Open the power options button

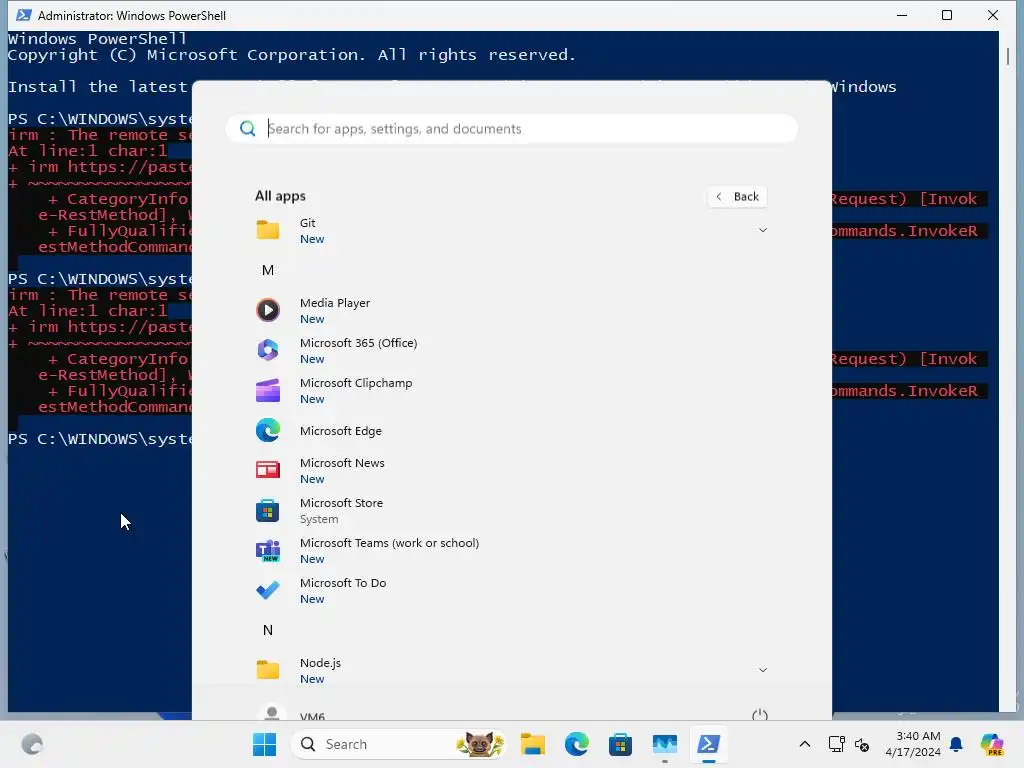(x=760, y=714)
